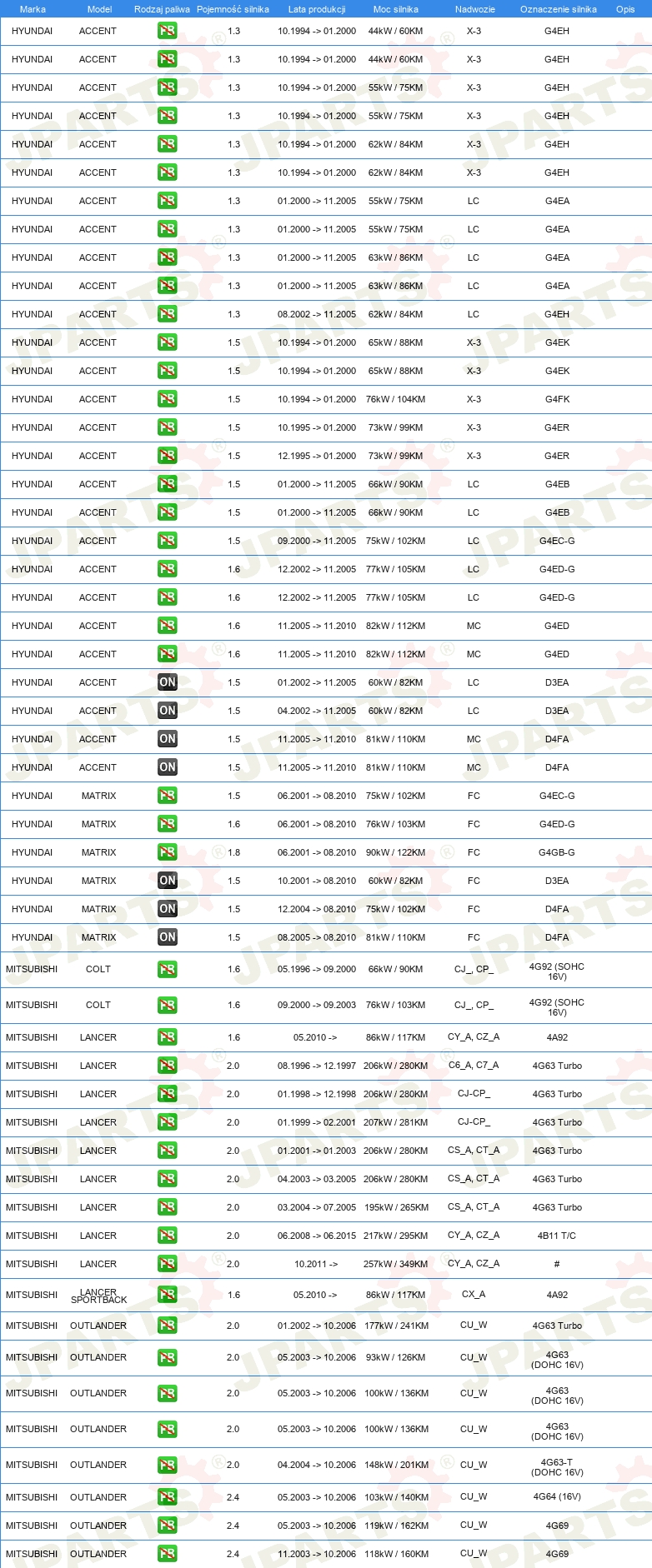Select production years 11.2003 -> 10.2006

click(x=317, y=1554)
